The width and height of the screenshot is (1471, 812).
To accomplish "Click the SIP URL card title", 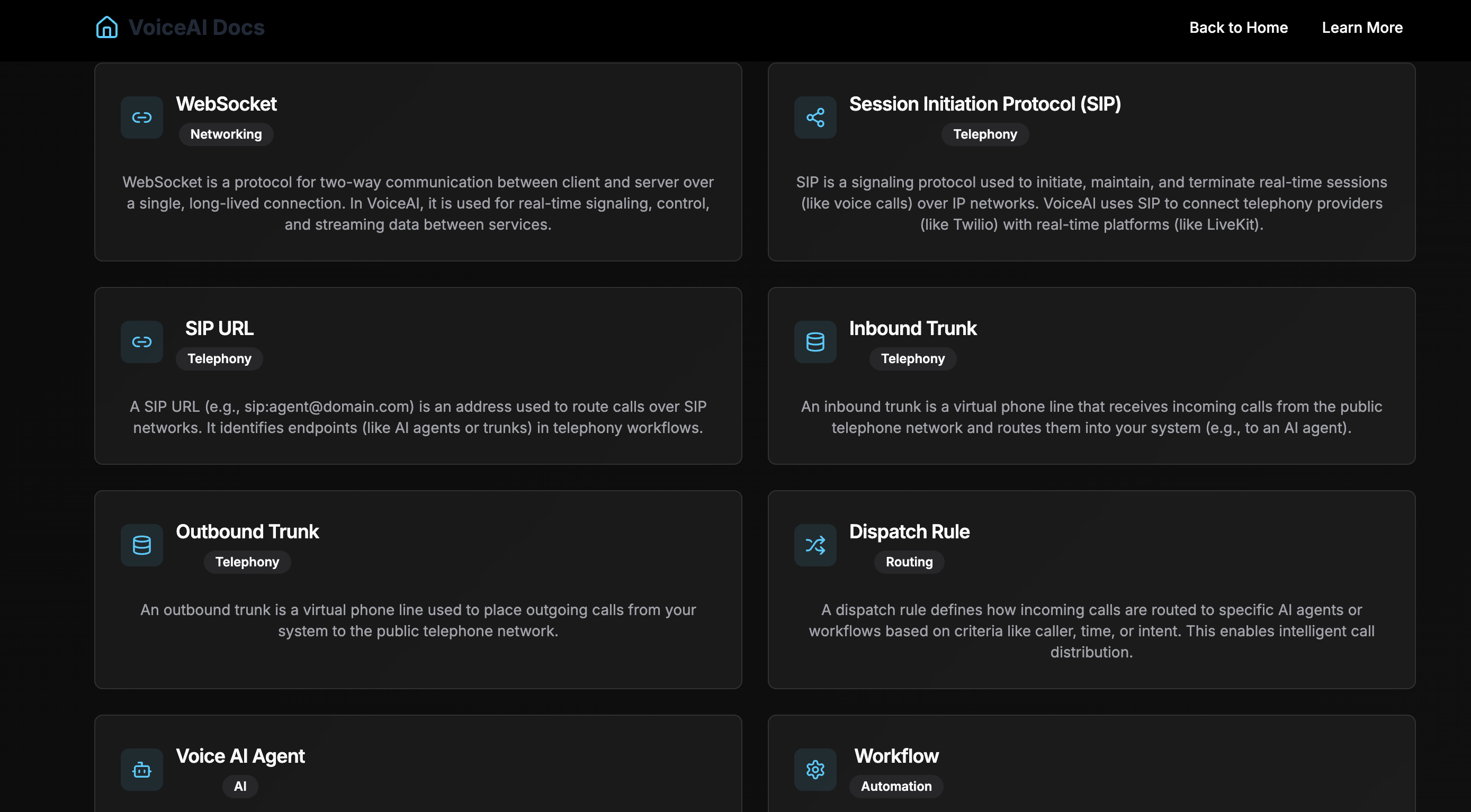I will pyautogui.click(x=219, y=328).
